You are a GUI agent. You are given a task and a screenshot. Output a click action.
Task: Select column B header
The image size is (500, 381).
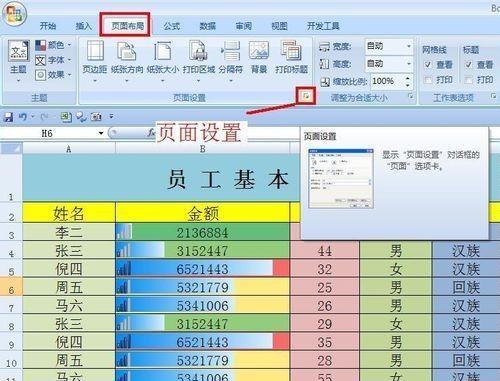[202, 149]
